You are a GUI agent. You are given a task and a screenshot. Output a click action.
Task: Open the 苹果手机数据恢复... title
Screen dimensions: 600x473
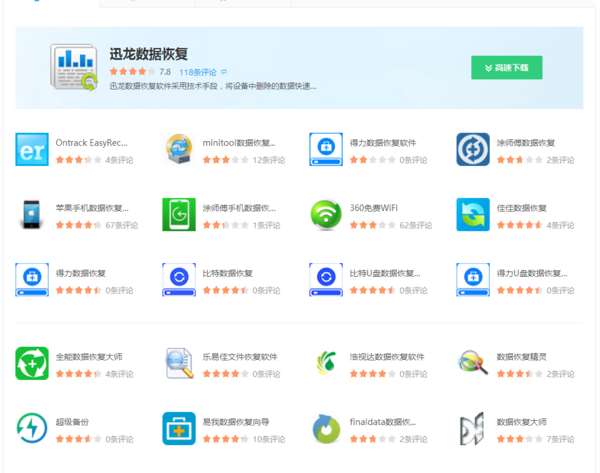point(92,208)
